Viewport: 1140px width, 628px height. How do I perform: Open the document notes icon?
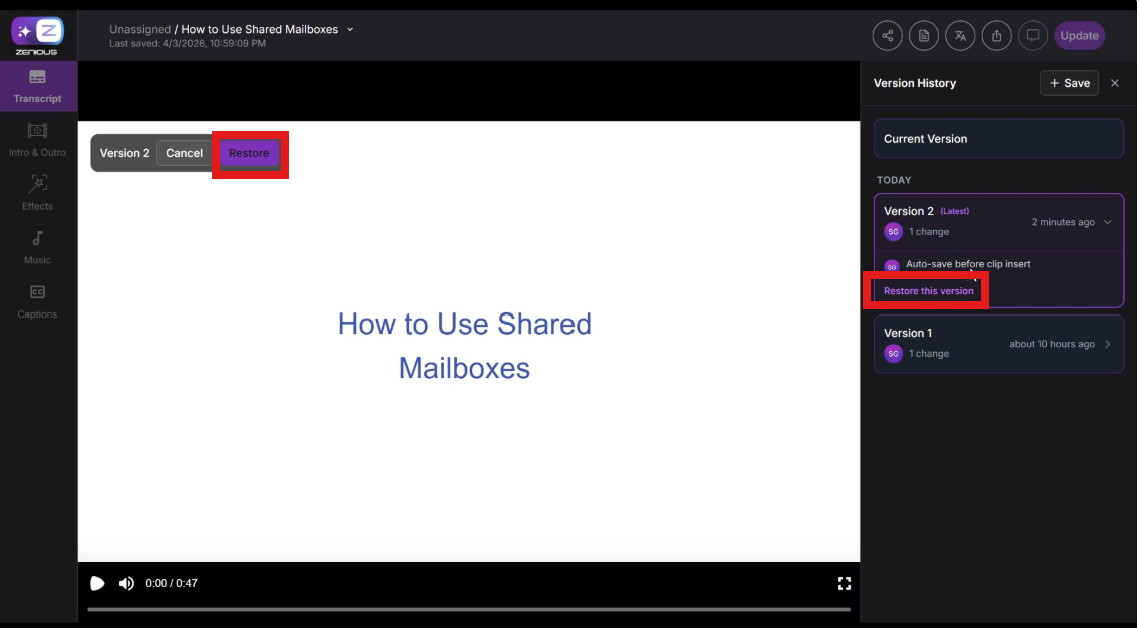point(923,36)
